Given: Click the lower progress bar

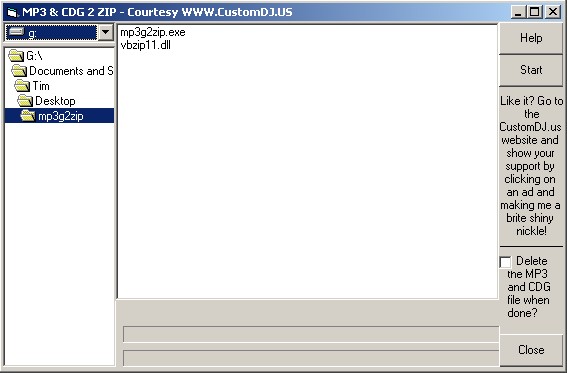Looking at the screenshot, I should pyautogui.click(x=311, y=358).
